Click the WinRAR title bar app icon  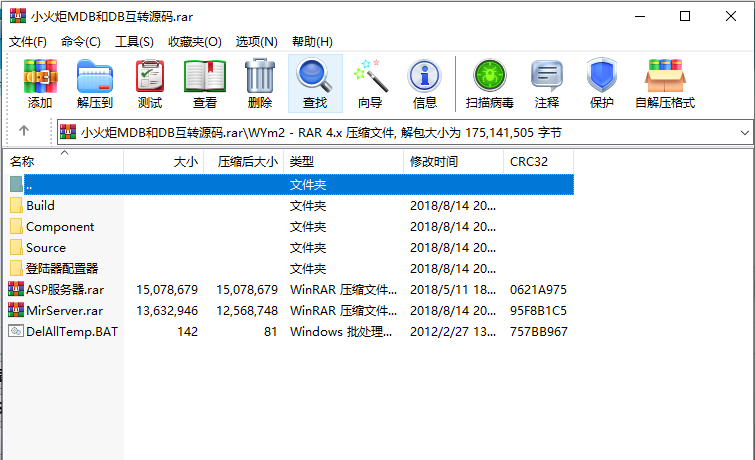18,16
